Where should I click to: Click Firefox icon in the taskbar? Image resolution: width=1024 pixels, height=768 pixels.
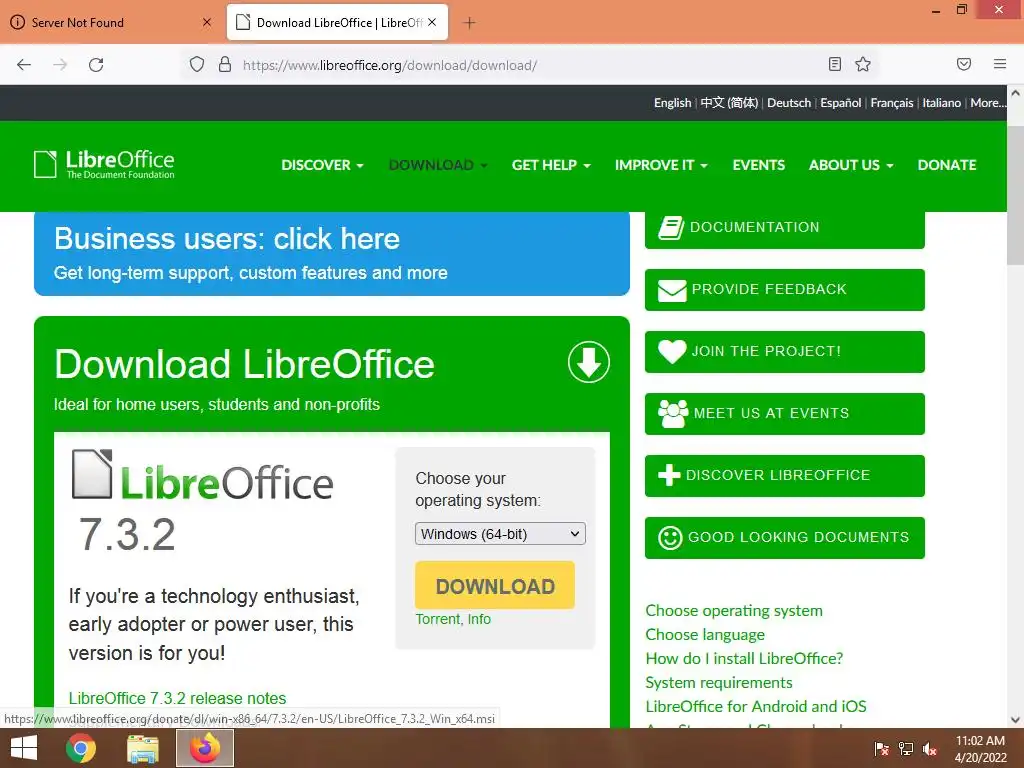pyautogui.click(x=205, y=748)
